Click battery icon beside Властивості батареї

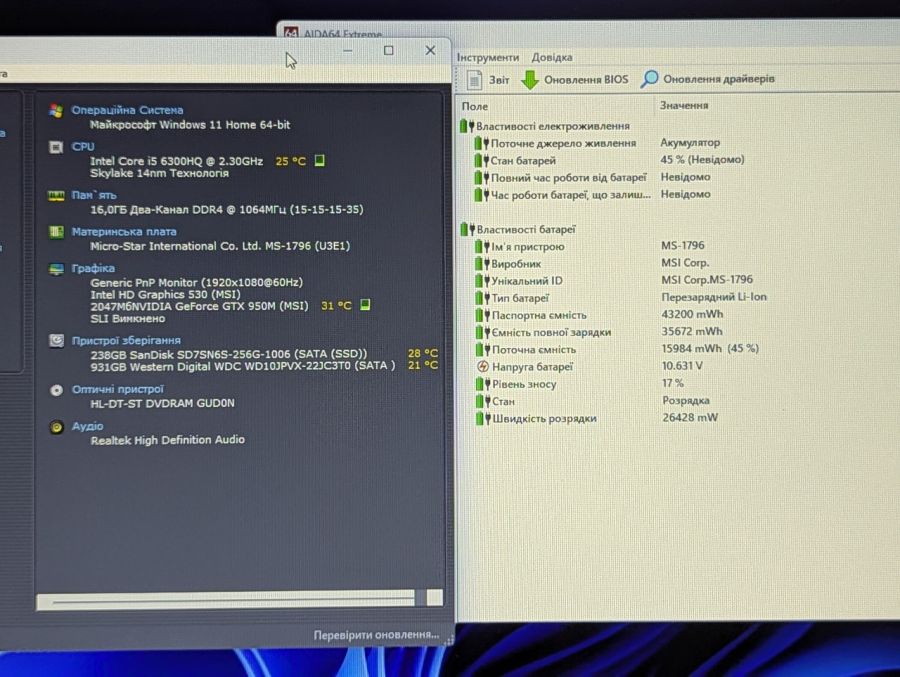[x=467, y=230]
